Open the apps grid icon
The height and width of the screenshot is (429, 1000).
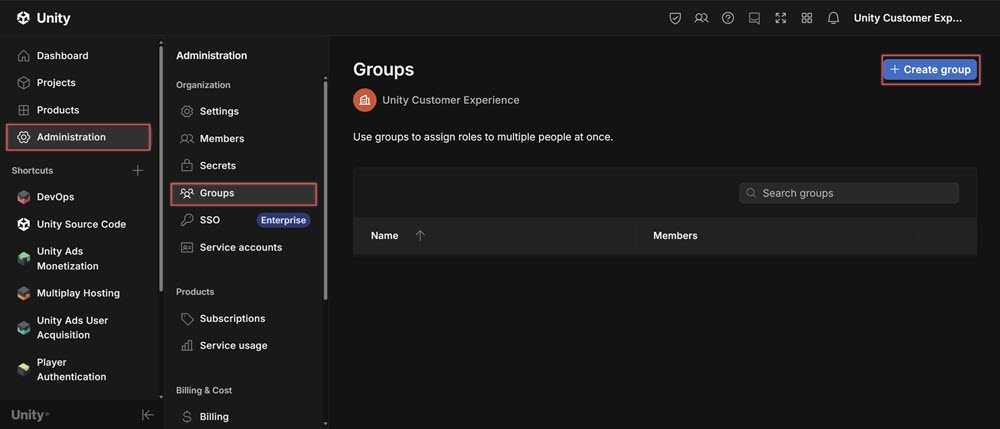pos(807,18)
